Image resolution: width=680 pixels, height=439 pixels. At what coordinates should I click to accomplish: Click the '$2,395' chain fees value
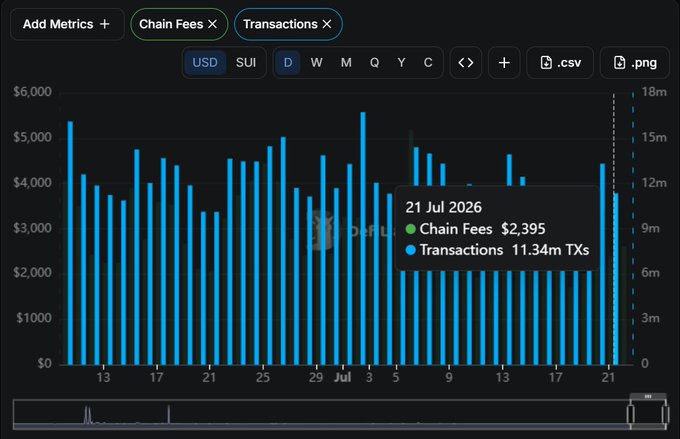pyautogui.click(x=523, y=229)
